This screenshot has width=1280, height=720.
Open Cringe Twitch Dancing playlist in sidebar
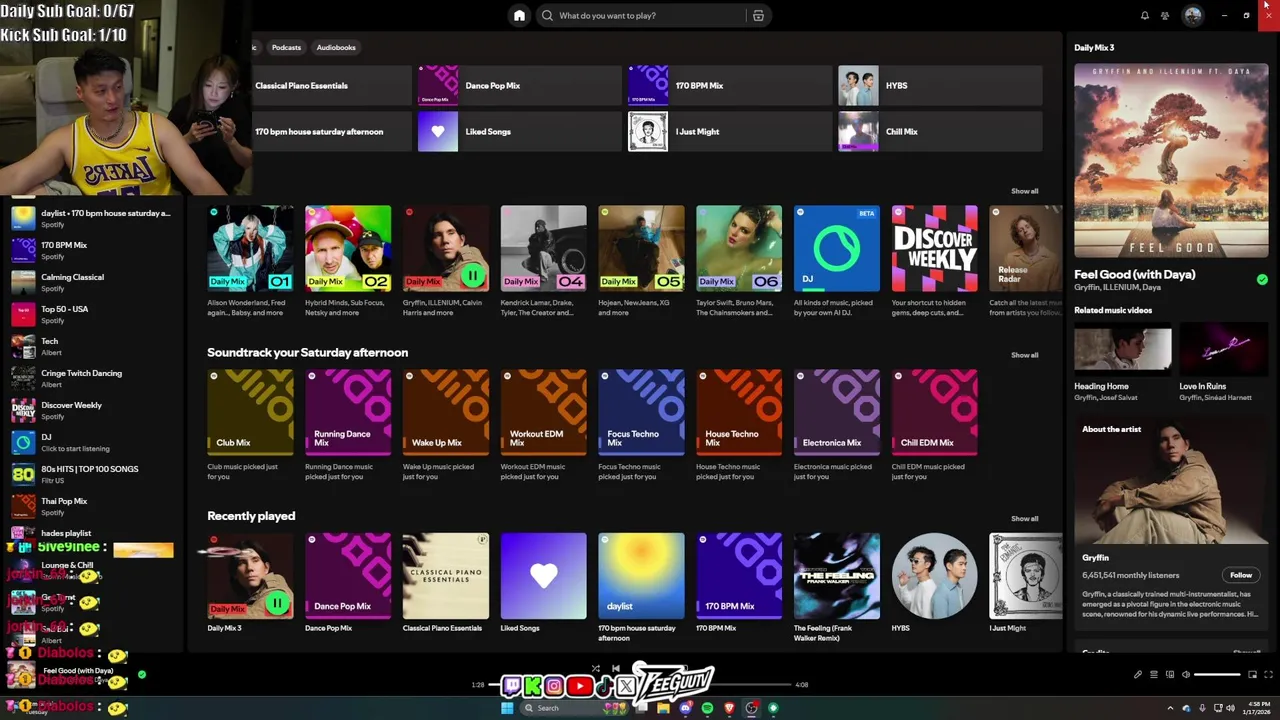pyautogui.click(x=95, y=378)
